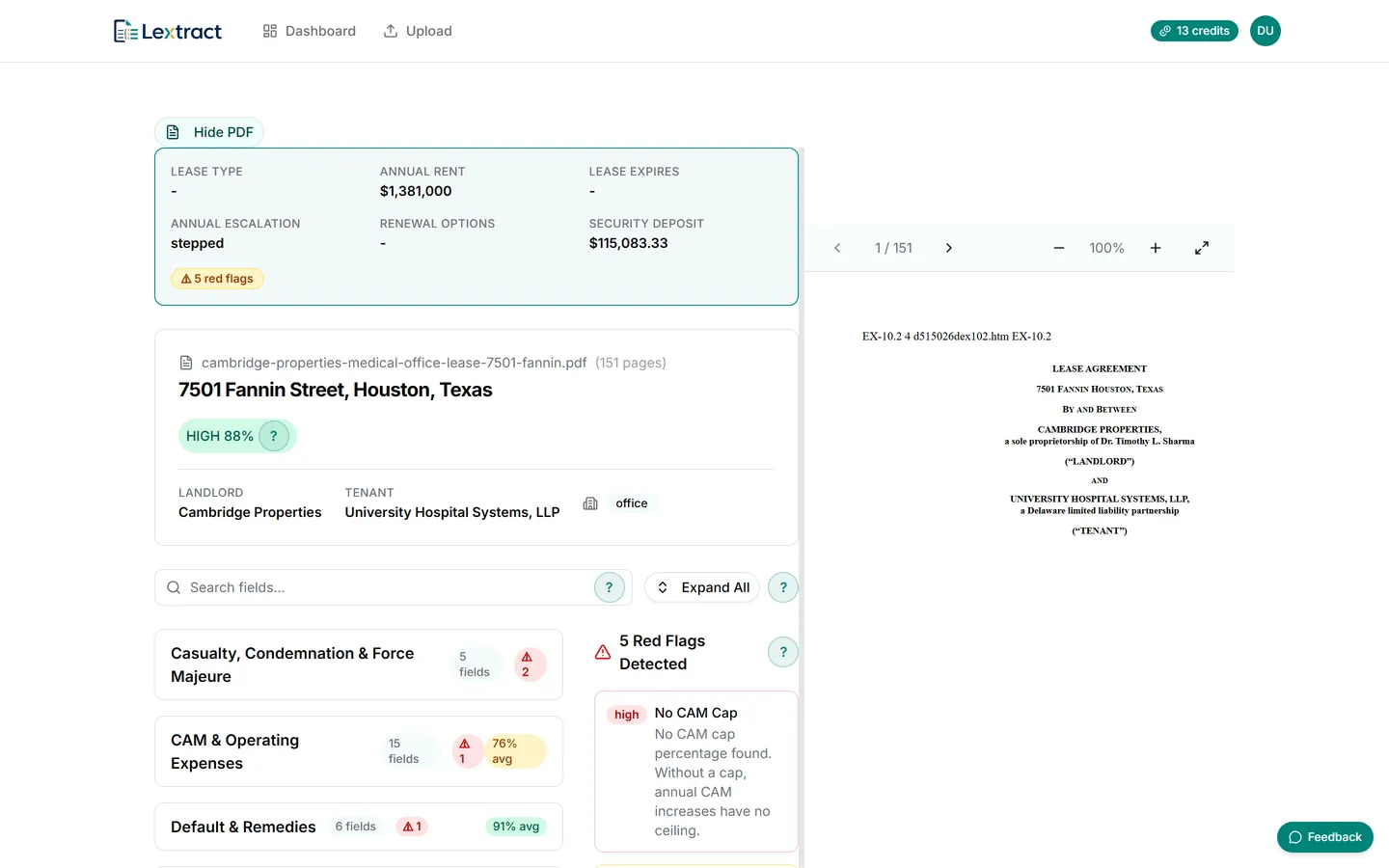Zoom out the PDF viewer
The height and width of the screenshot is (868, 1389).
point(1059,248)
